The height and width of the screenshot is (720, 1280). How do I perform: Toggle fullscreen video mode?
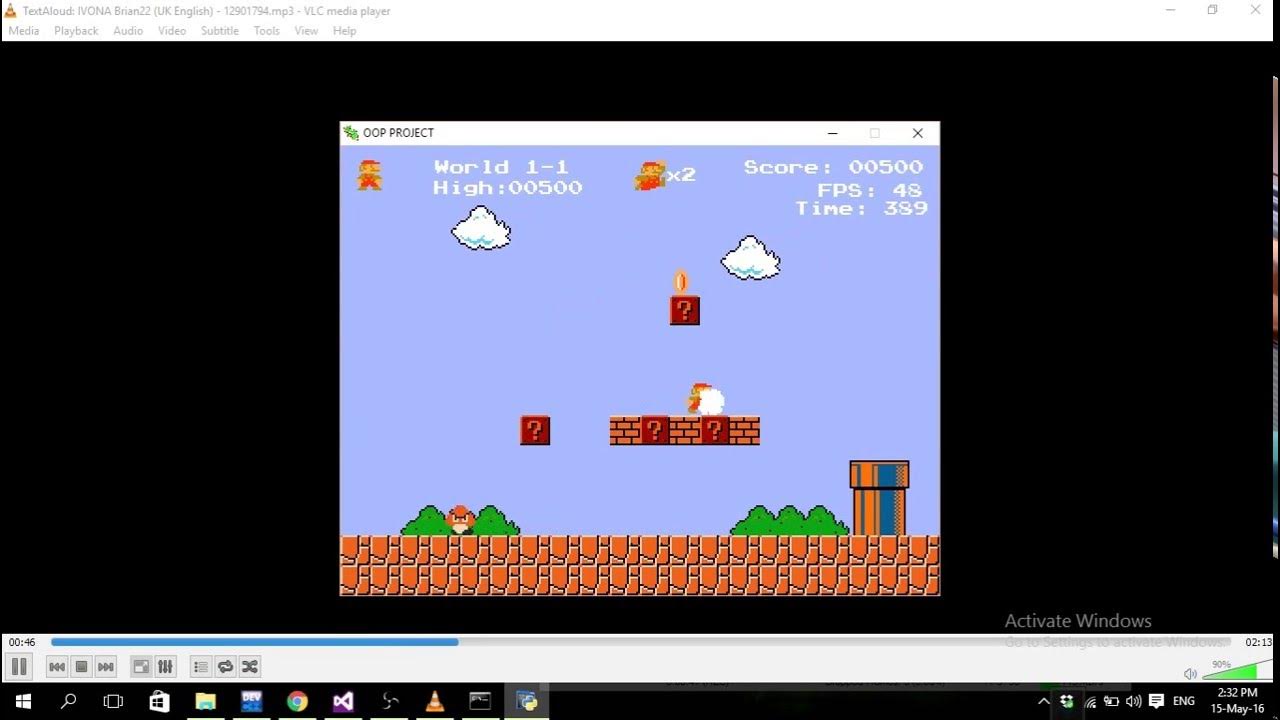coord(141,667)
